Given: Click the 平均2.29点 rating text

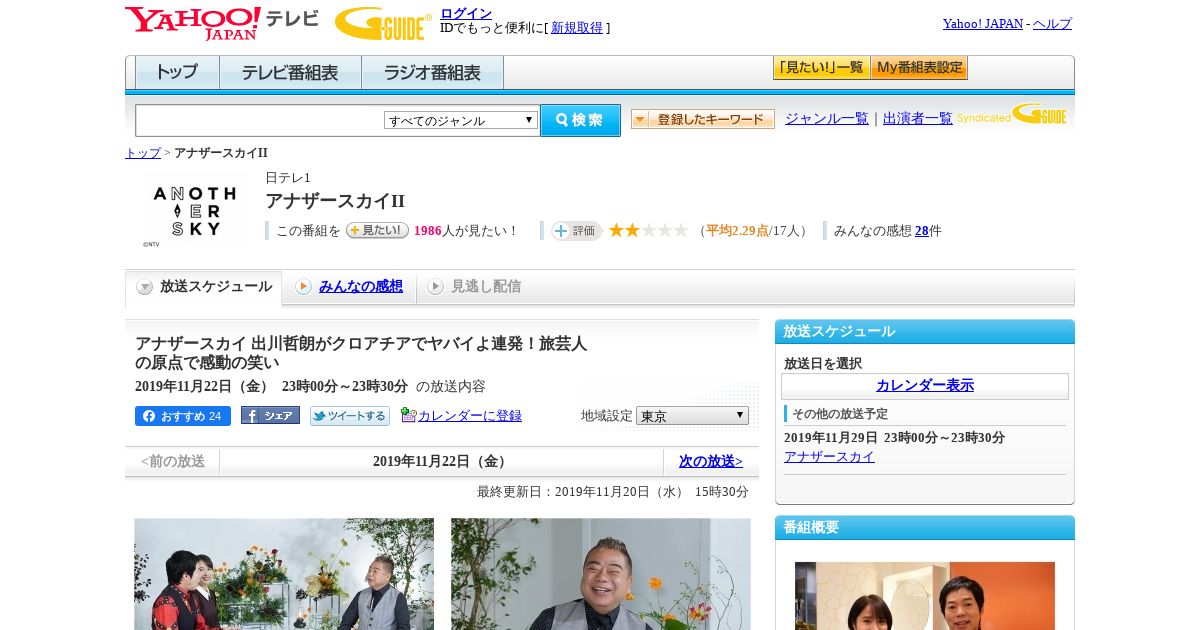Looking at the screenshot, I should coord(737,231).
